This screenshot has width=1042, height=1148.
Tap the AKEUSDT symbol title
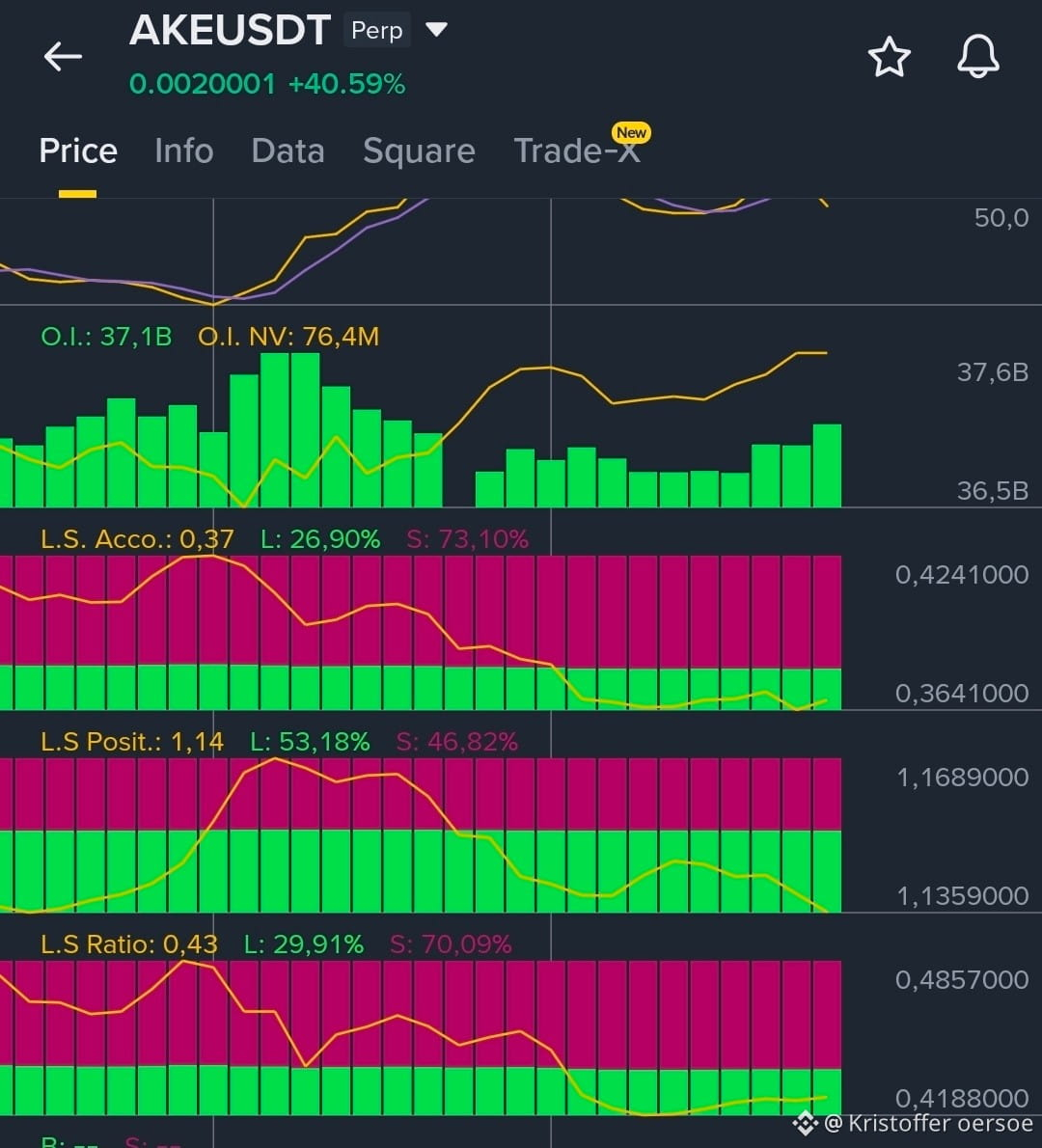tap(230, 30)
